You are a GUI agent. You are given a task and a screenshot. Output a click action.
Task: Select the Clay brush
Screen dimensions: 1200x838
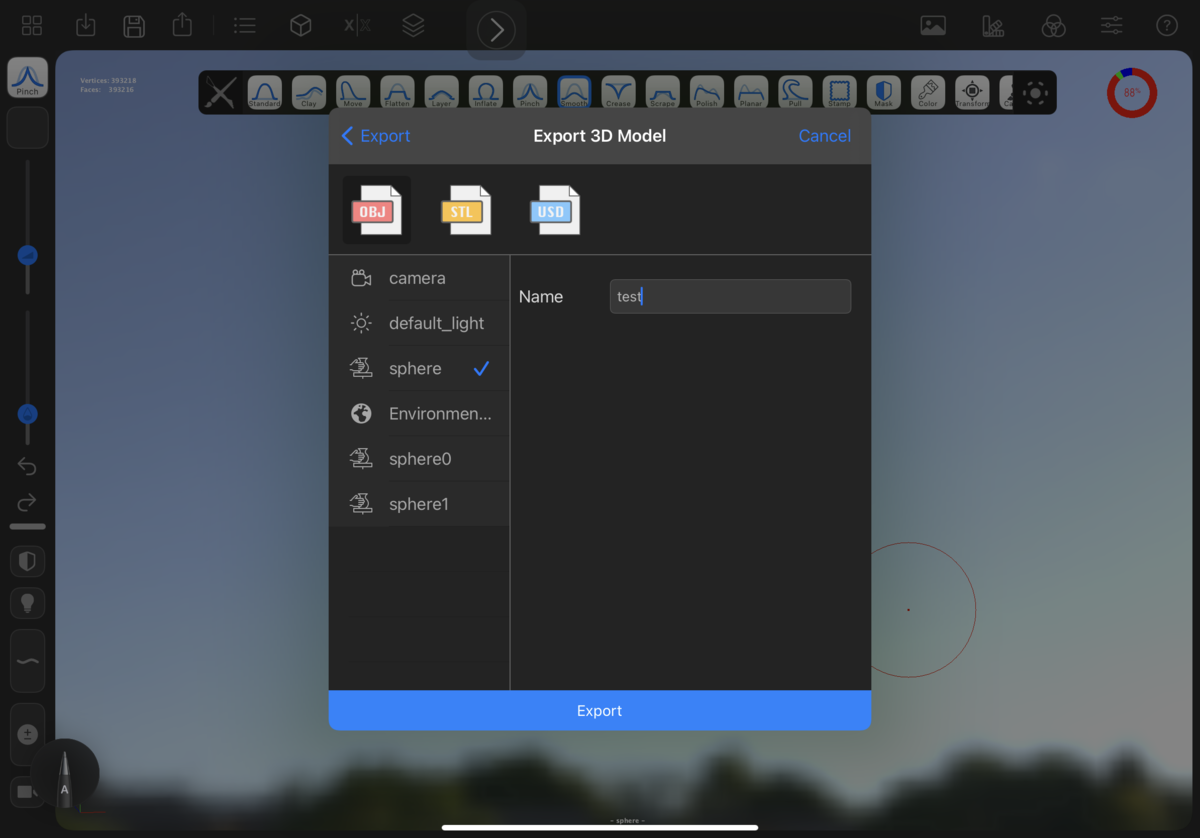tap(308, 92)
